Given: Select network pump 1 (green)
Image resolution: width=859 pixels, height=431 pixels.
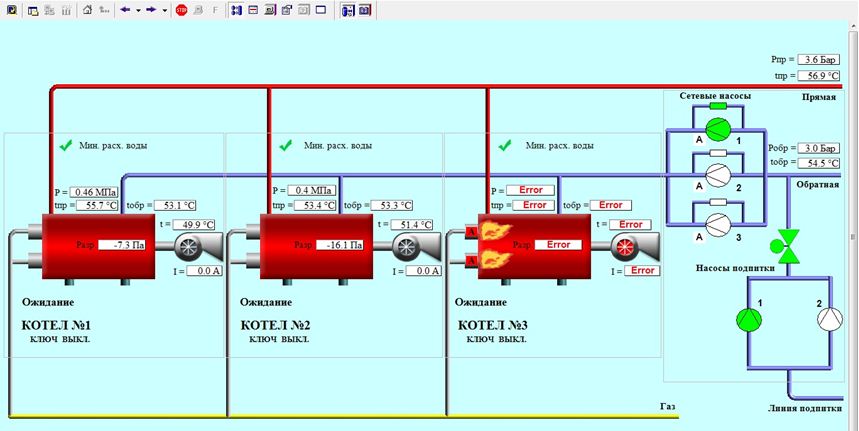Looking at the screenshot, I should pyautogui.click(x=718, y=129).
